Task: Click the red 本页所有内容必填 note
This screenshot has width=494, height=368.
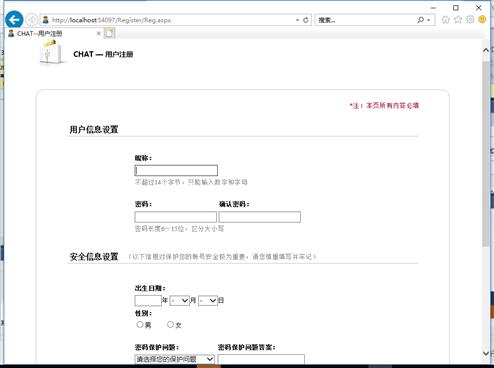Action: 384,106
